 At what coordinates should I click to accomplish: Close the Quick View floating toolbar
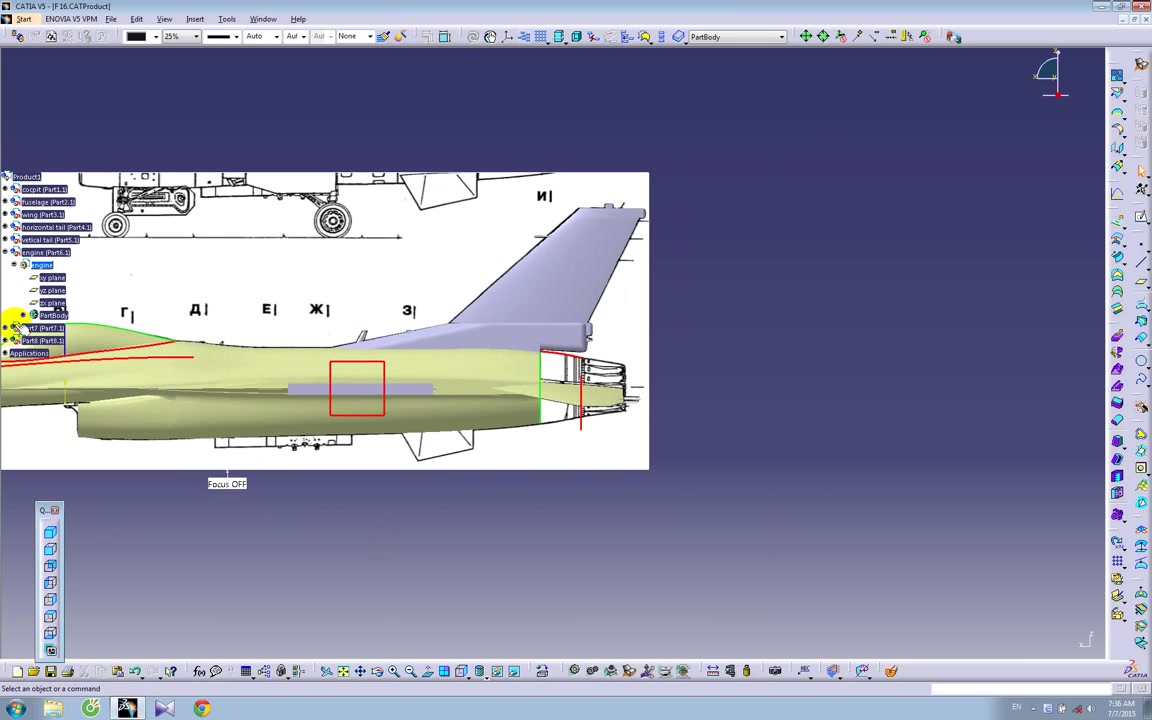[x=55, y=510]
